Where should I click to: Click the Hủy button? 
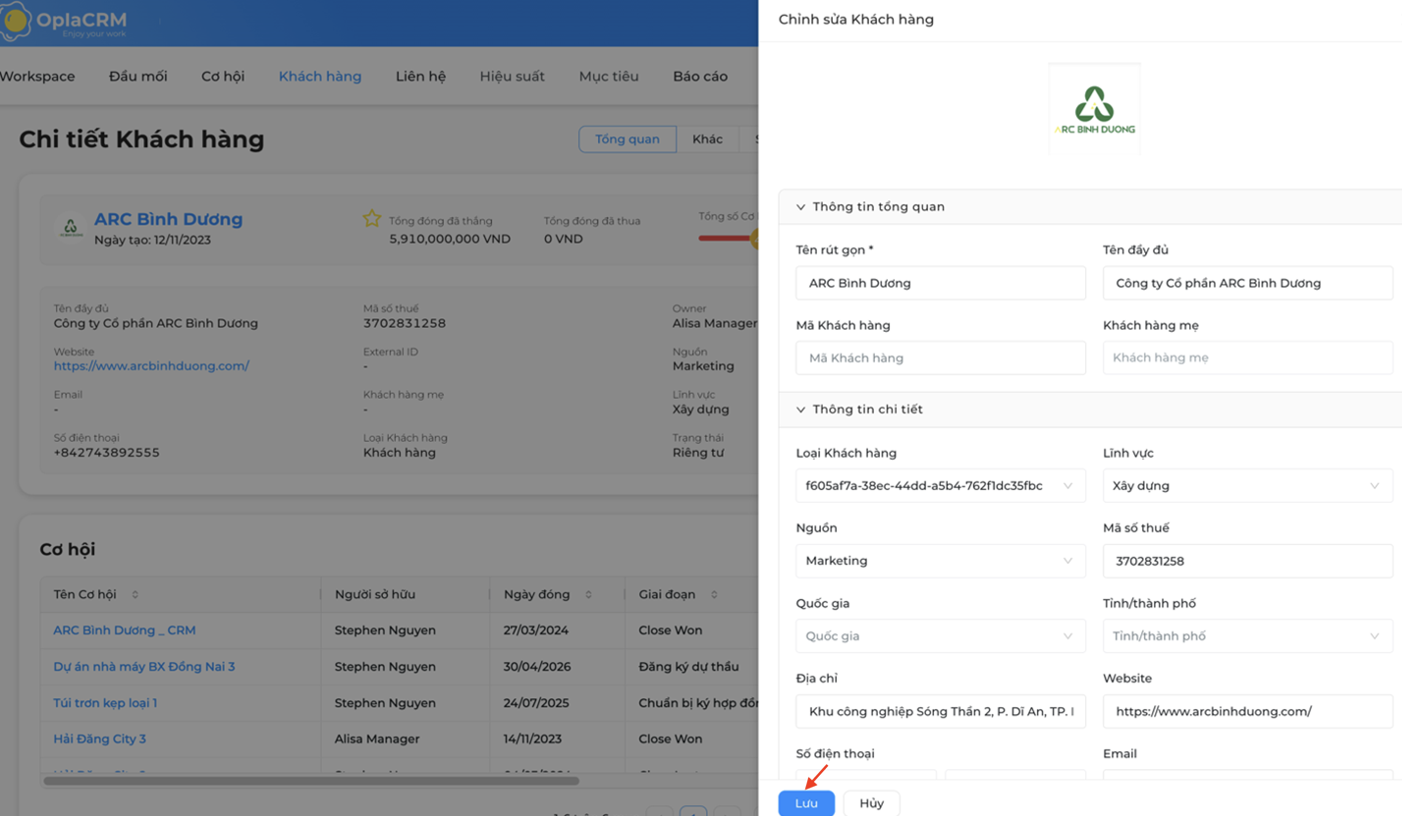871,803
